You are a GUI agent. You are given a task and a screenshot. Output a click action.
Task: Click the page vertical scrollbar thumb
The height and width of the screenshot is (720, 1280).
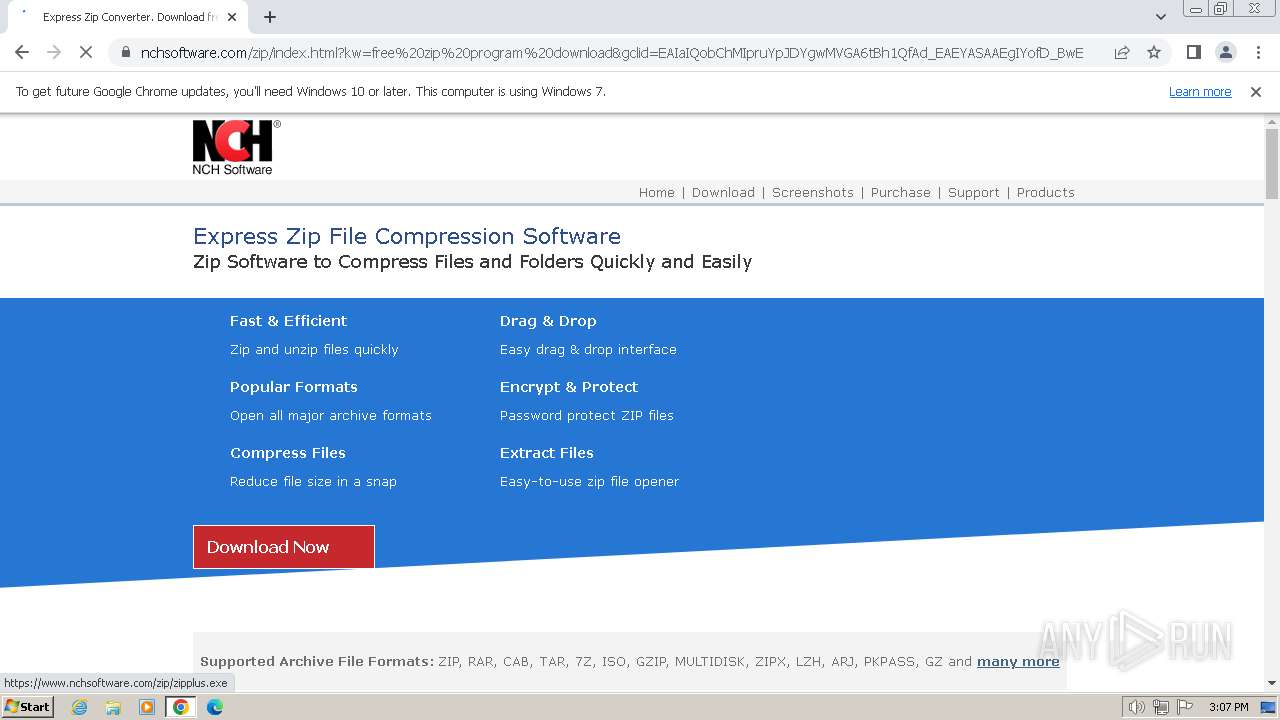[x=1272, y=163]
